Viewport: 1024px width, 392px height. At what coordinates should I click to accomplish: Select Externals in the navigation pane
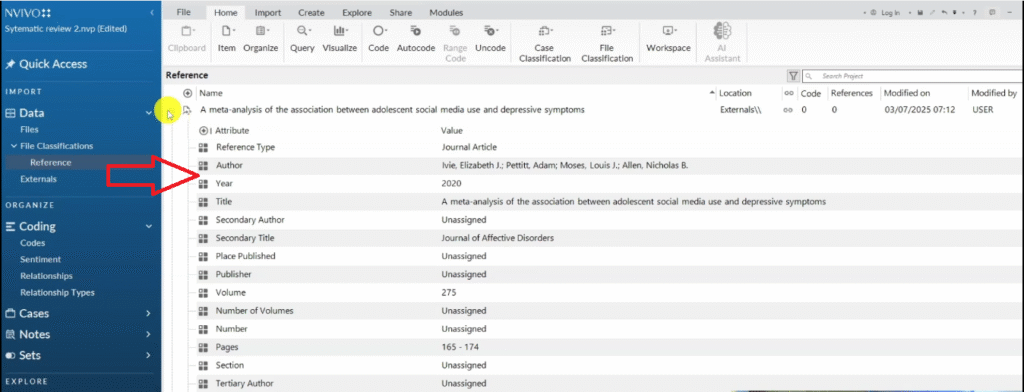[x=39, y=179]
